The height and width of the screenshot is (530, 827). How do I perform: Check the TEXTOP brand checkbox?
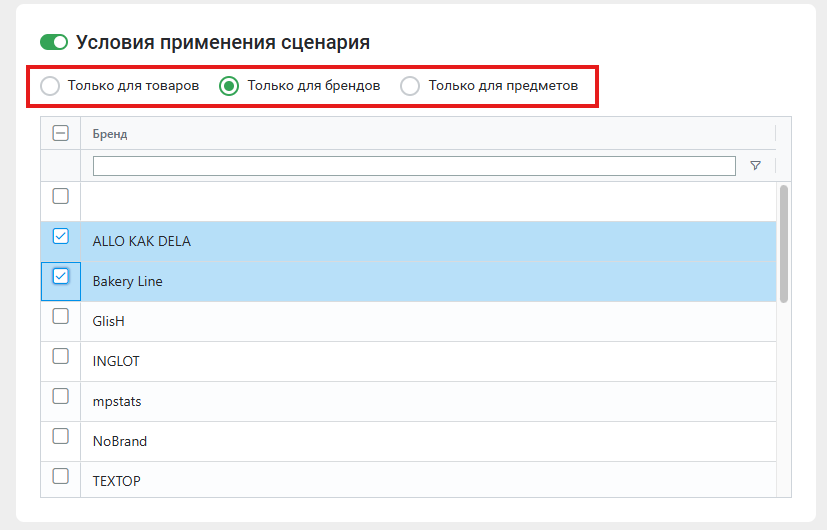pos(60,476)
